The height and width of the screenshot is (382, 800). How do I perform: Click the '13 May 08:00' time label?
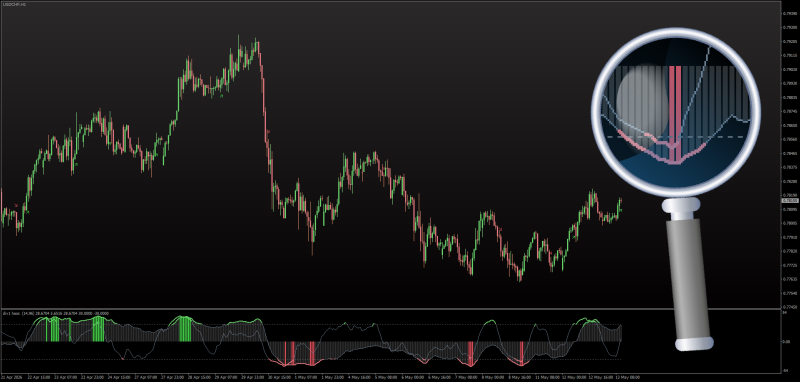[x=628, y=377]
